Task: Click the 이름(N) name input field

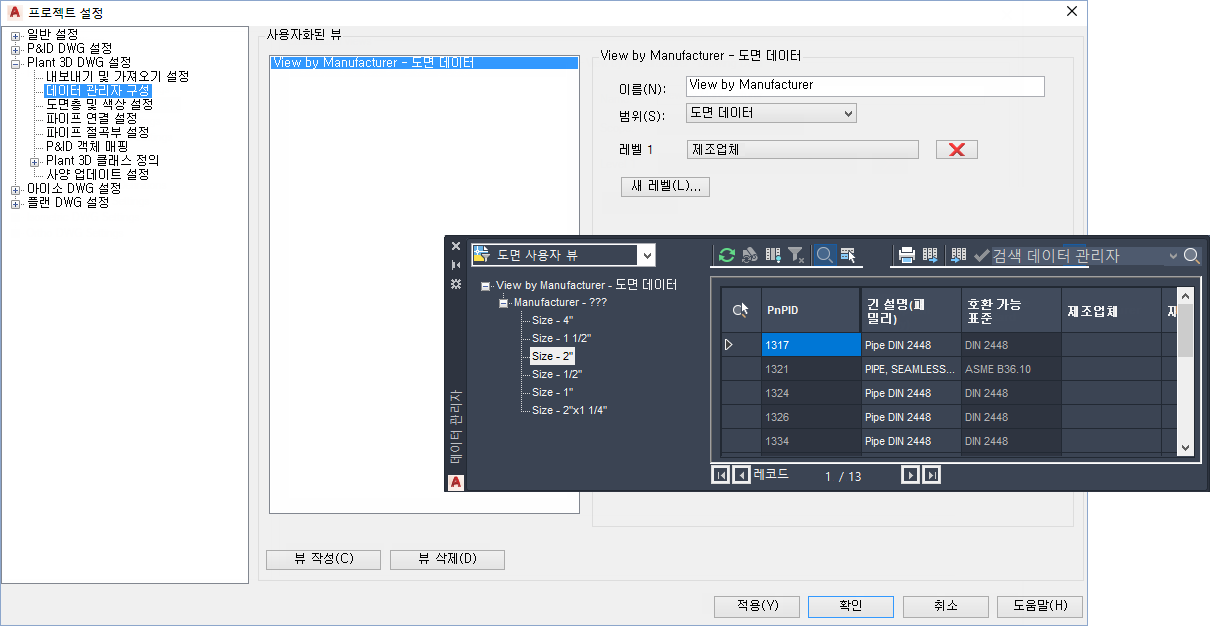Action: tap(865, 86)
